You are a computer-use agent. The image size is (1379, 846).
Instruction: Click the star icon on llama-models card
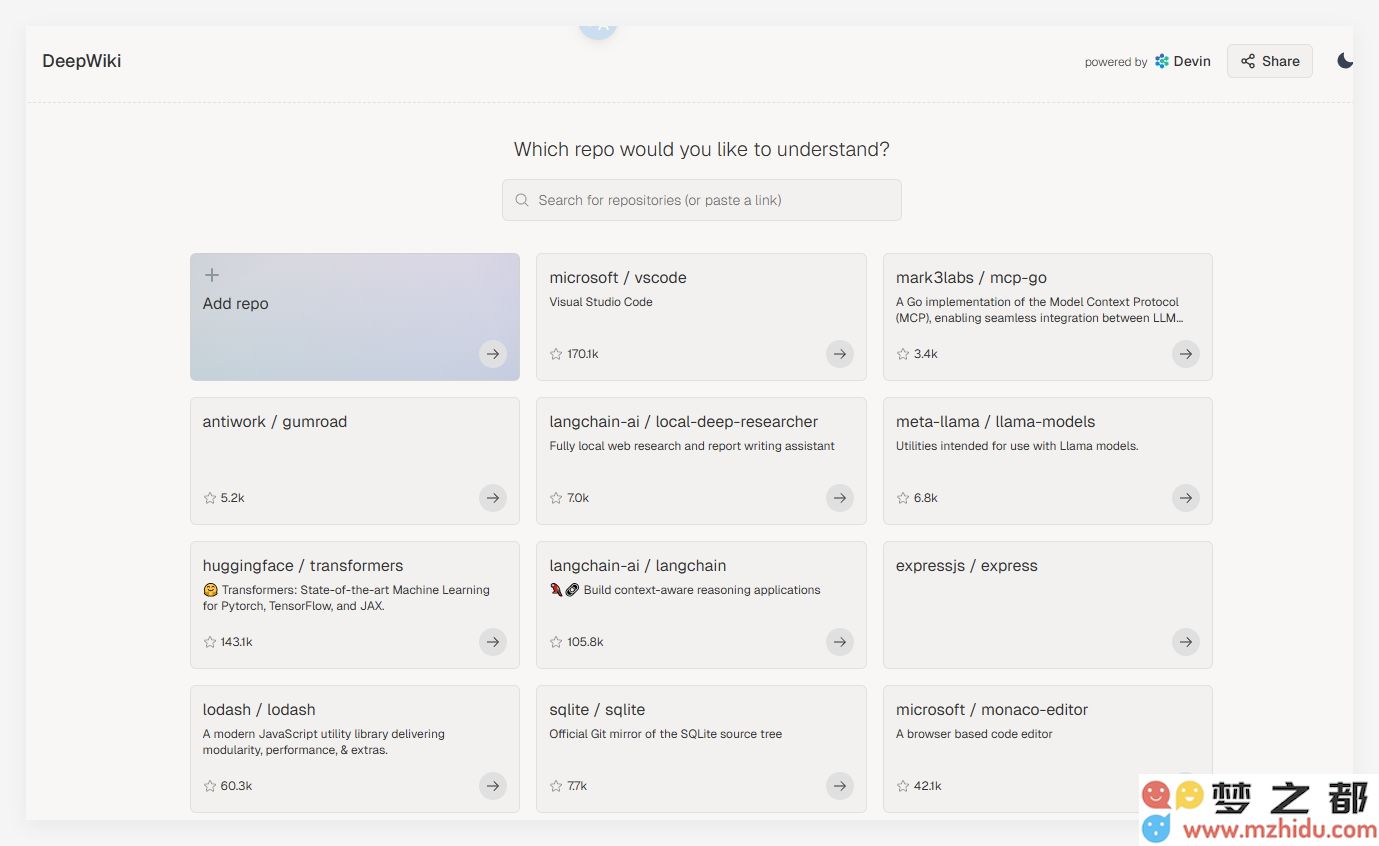(903, 498)
